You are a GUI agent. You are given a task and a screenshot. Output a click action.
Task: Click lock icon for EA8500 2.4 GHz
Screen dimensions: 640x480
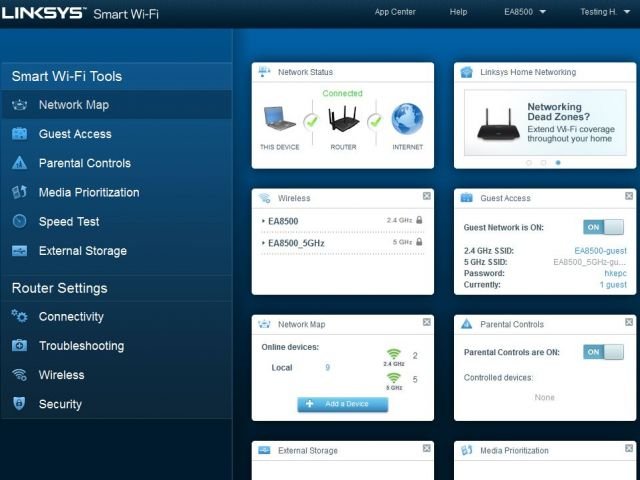click(x=419, y=220)
